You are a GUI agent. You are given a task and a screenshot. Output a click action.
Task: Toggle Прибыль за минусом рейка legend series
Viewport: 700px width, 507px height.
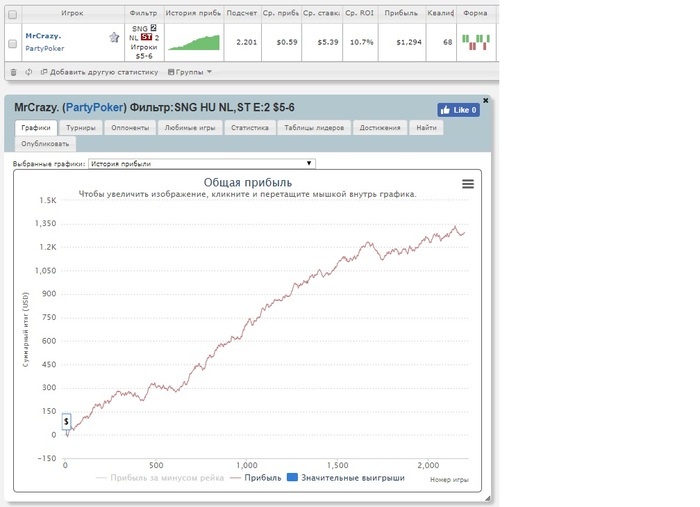coord(160,478)
